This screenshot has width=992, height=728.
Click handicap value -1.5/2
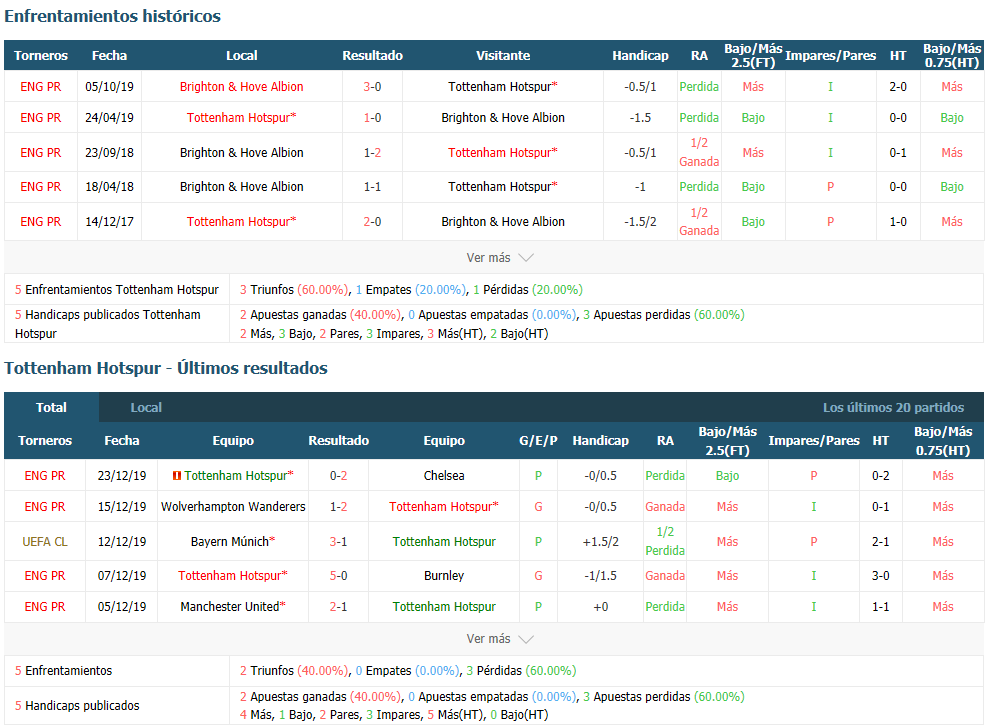(640, 221)
